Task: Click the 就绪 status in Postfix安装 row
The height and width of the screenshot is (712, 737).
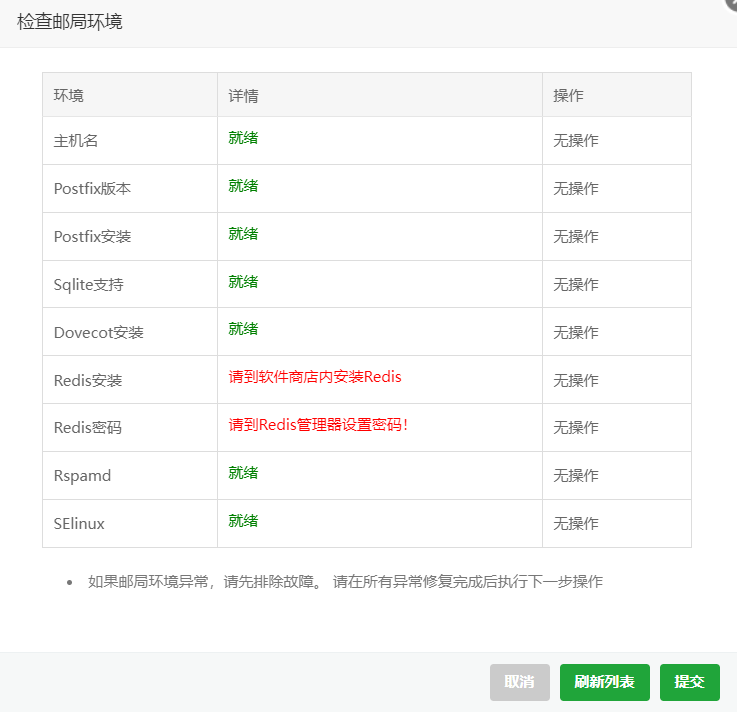Action: click(x=243, y=234)
